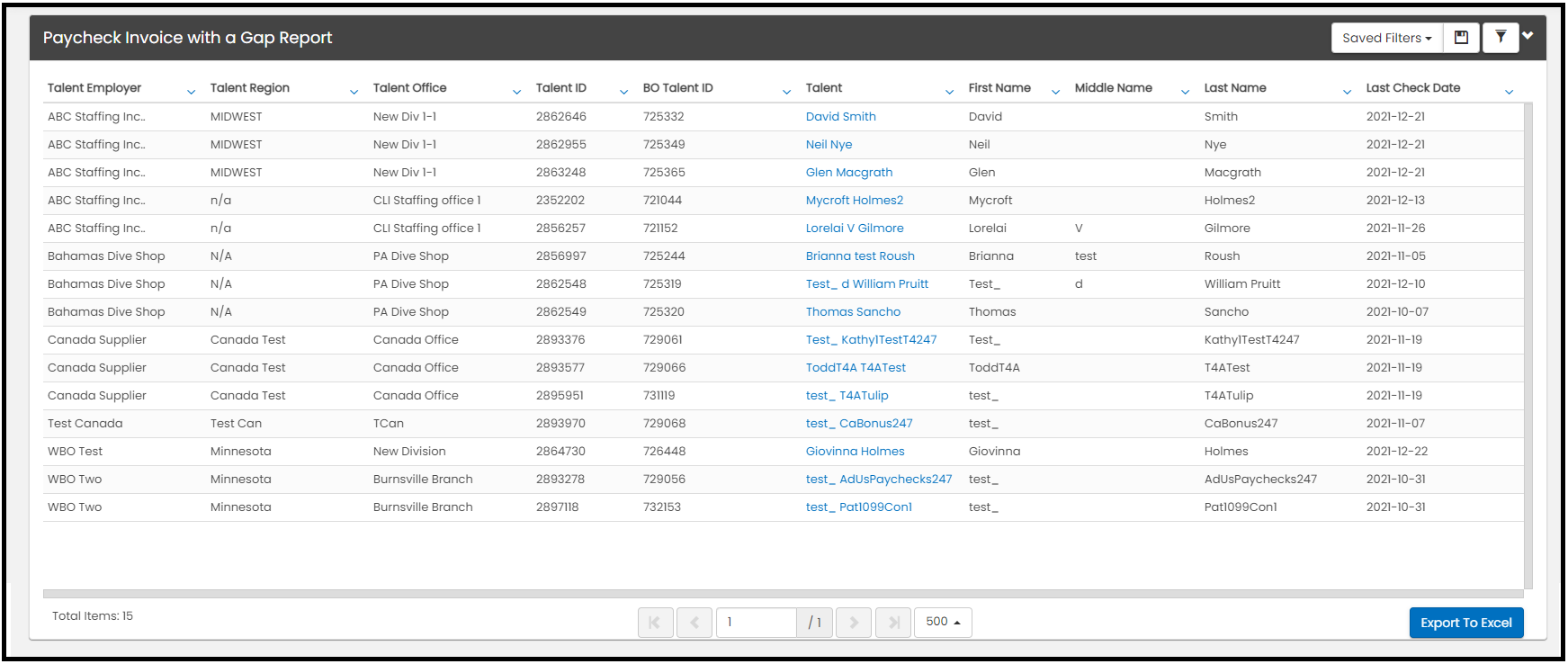Screen dimensions: 1568x664
Task: Sort by the Talent Employer column header
Action: [x=94, y=87]
